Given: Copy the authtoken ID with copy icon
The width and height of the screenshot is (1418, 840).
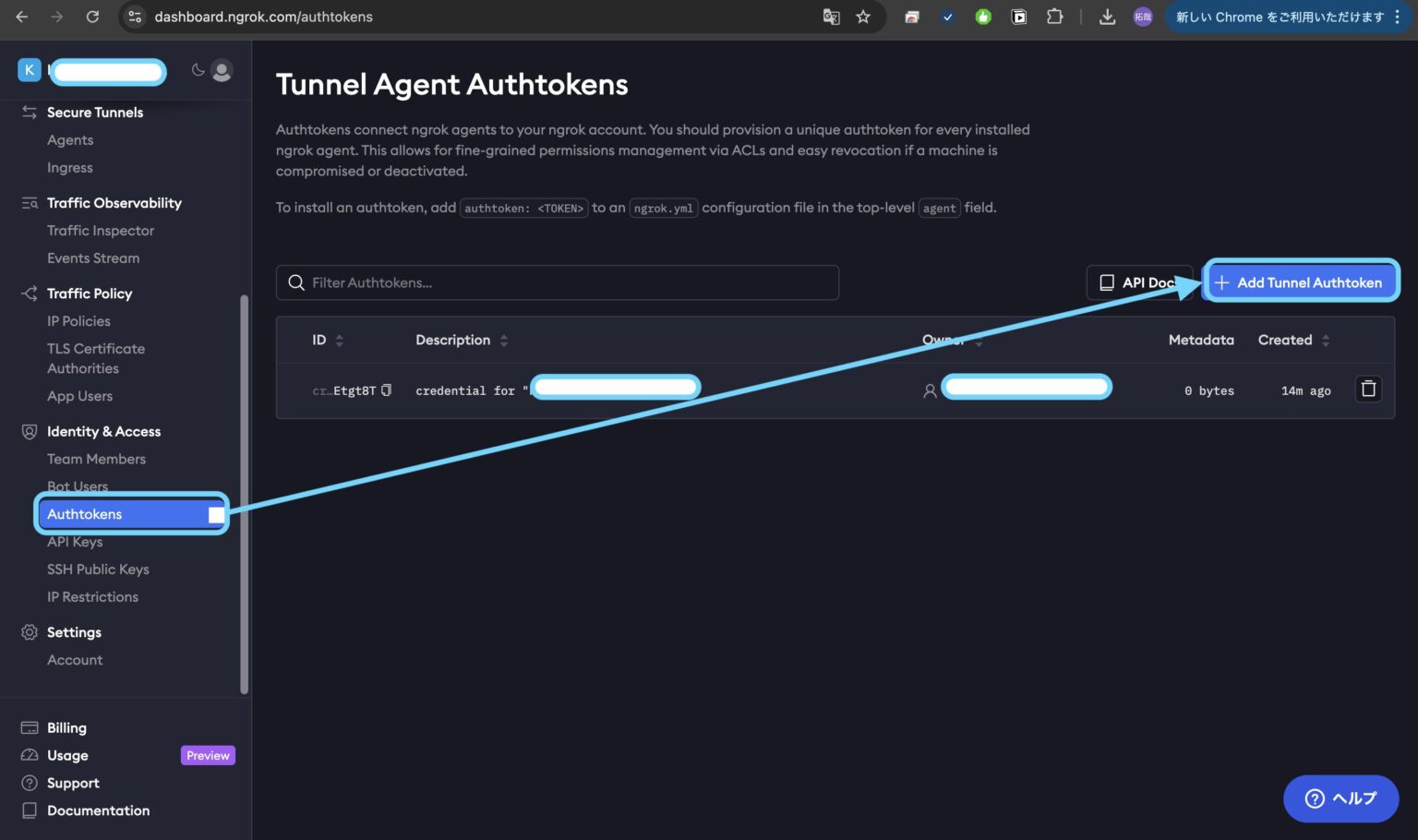Looking at the screenshot, I should coord(386,390).
